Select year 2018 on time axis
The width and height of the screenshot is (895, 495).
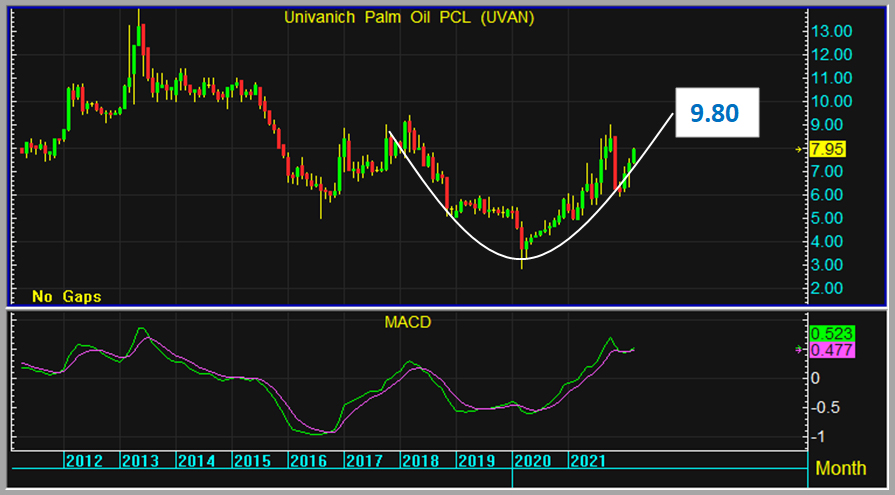(x=420, y=461)
